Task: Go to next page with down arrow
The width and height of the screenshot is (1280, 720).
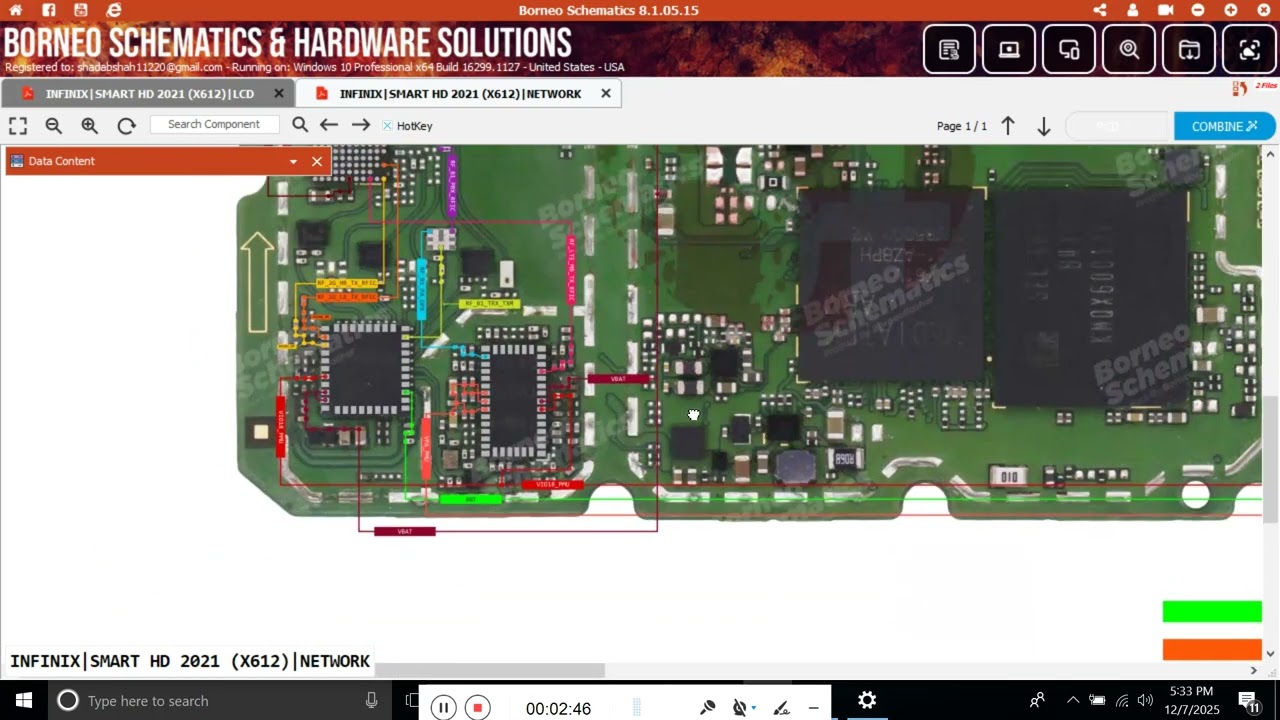Action: click(1043, 126)
